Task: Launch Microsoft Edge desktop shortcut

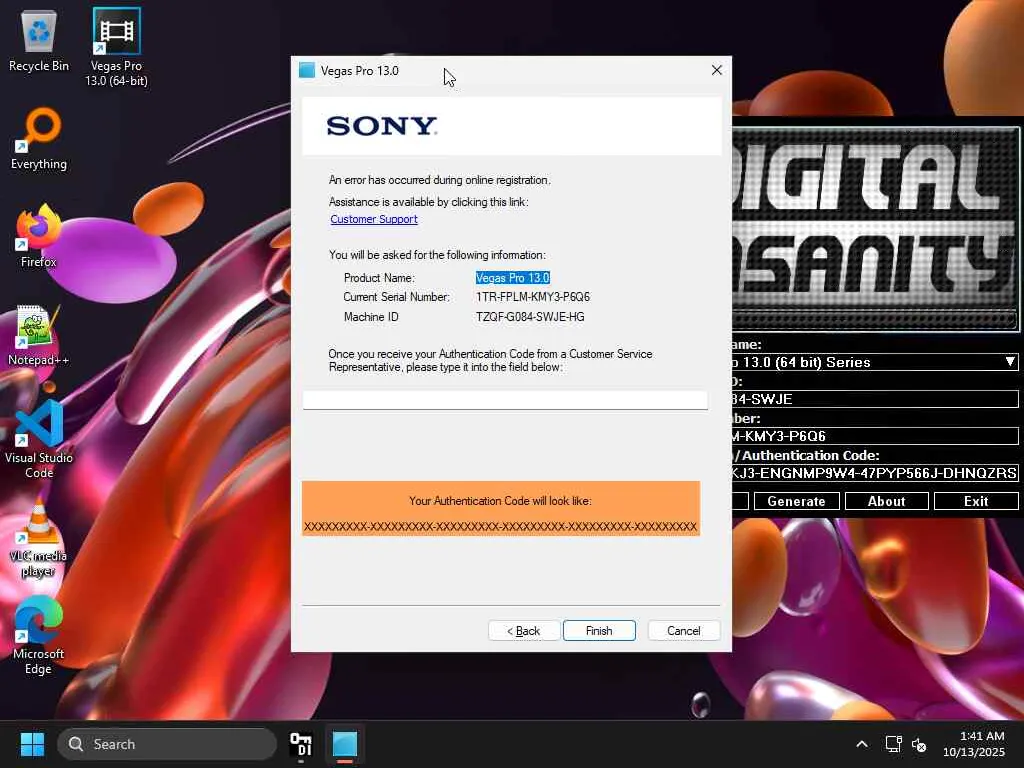Action: click(39, 635)
